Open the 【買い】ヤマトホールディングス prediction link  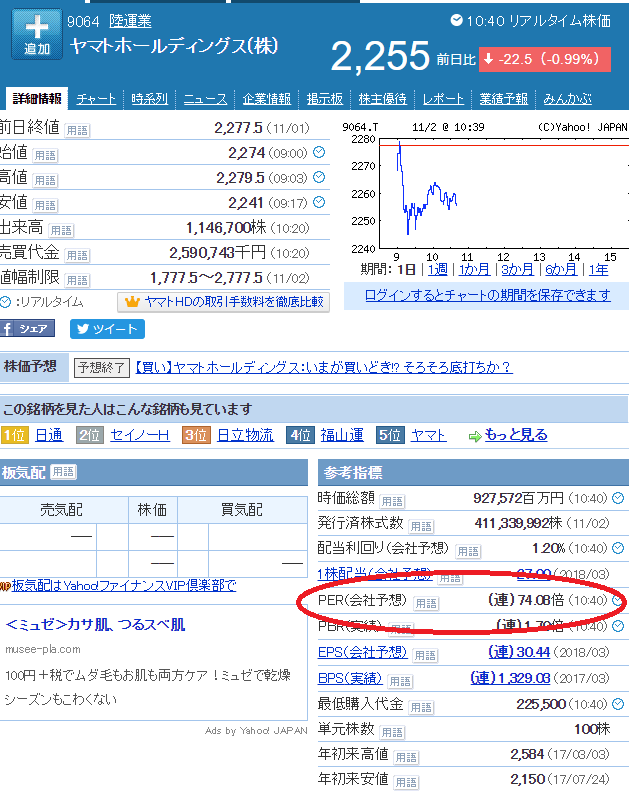coord(324,367)
